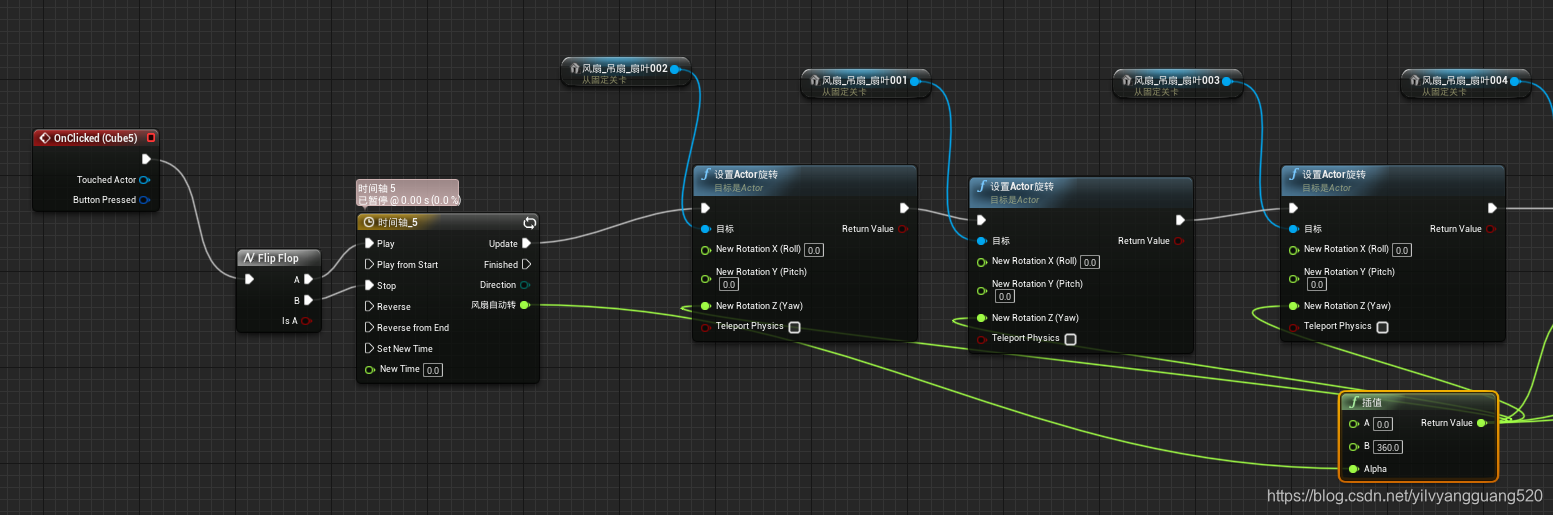Click the Yaw input pin on the leftmost 设置Actor旋转 node
Viewport: 1553px width, 515px height.
click(706, 306)
